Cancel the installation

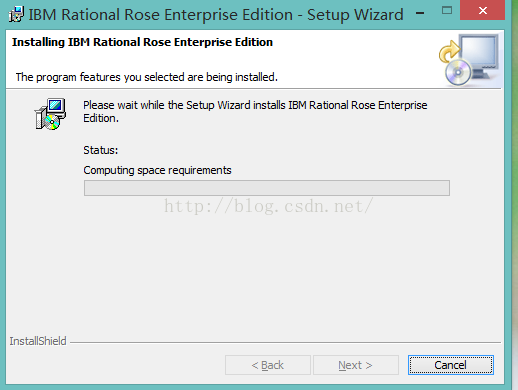(450, 365)
